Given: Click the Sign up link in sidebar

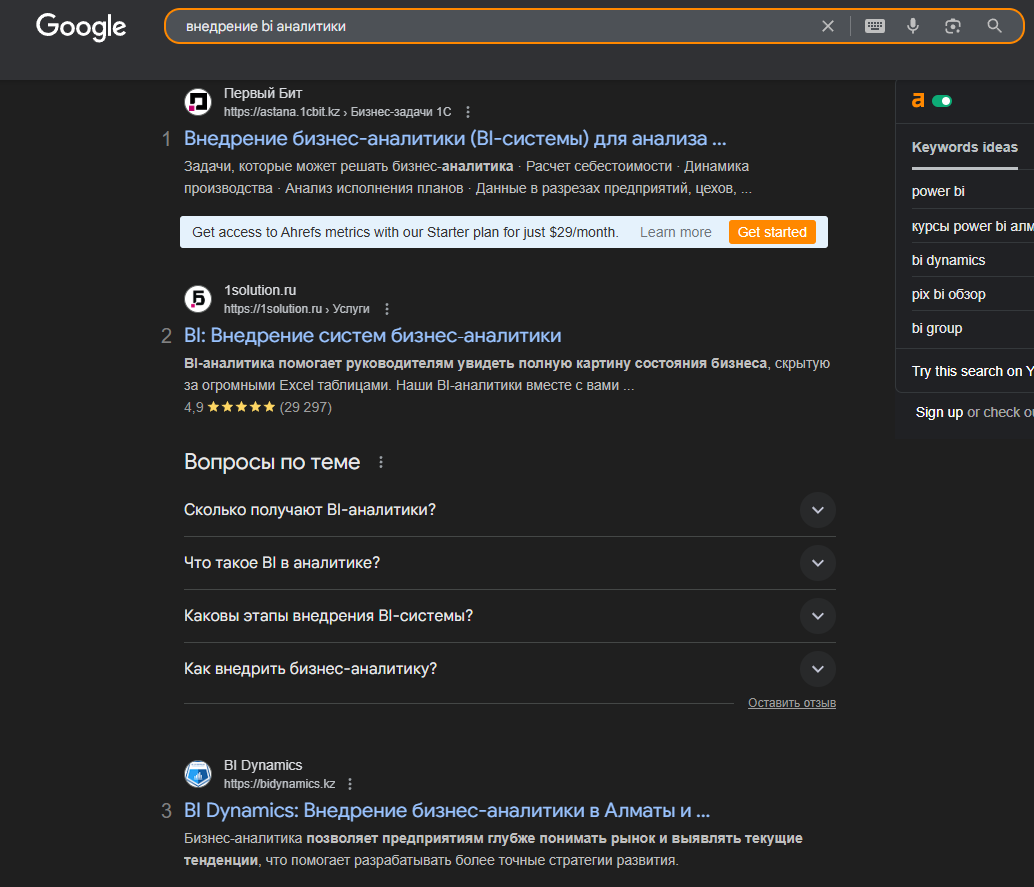Looking at the screenshot, I should 939,412.
